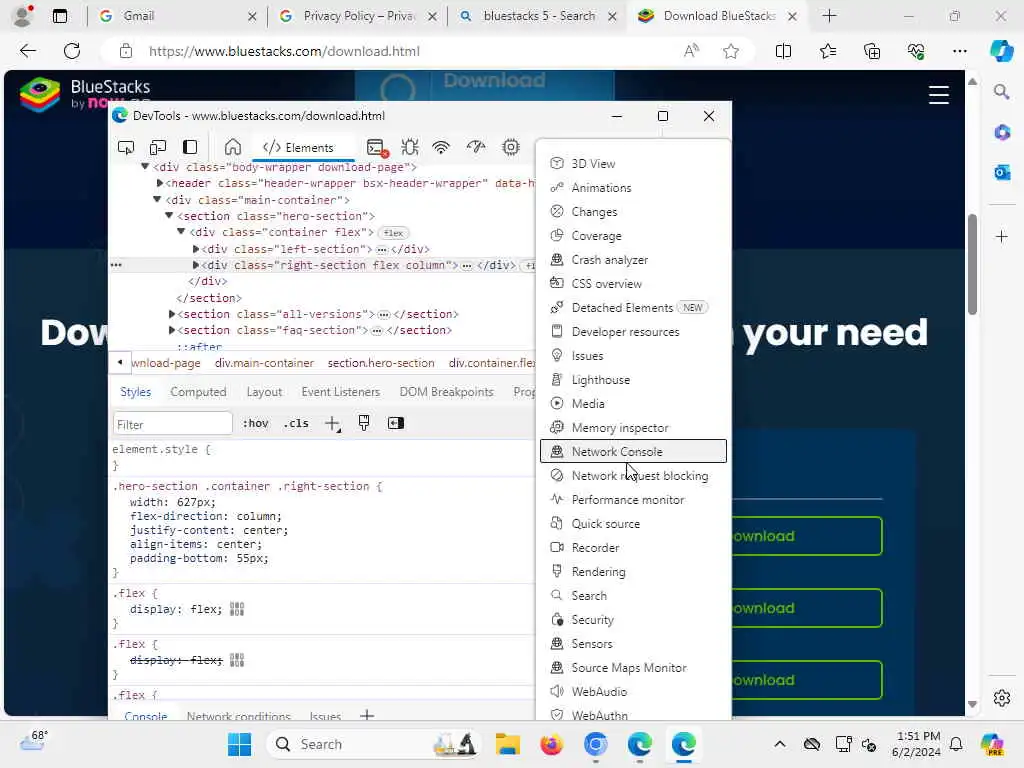The height and width of the screenshot is (768, 1024).
Task: Toggle Edge split screen view
Action: 783,51
